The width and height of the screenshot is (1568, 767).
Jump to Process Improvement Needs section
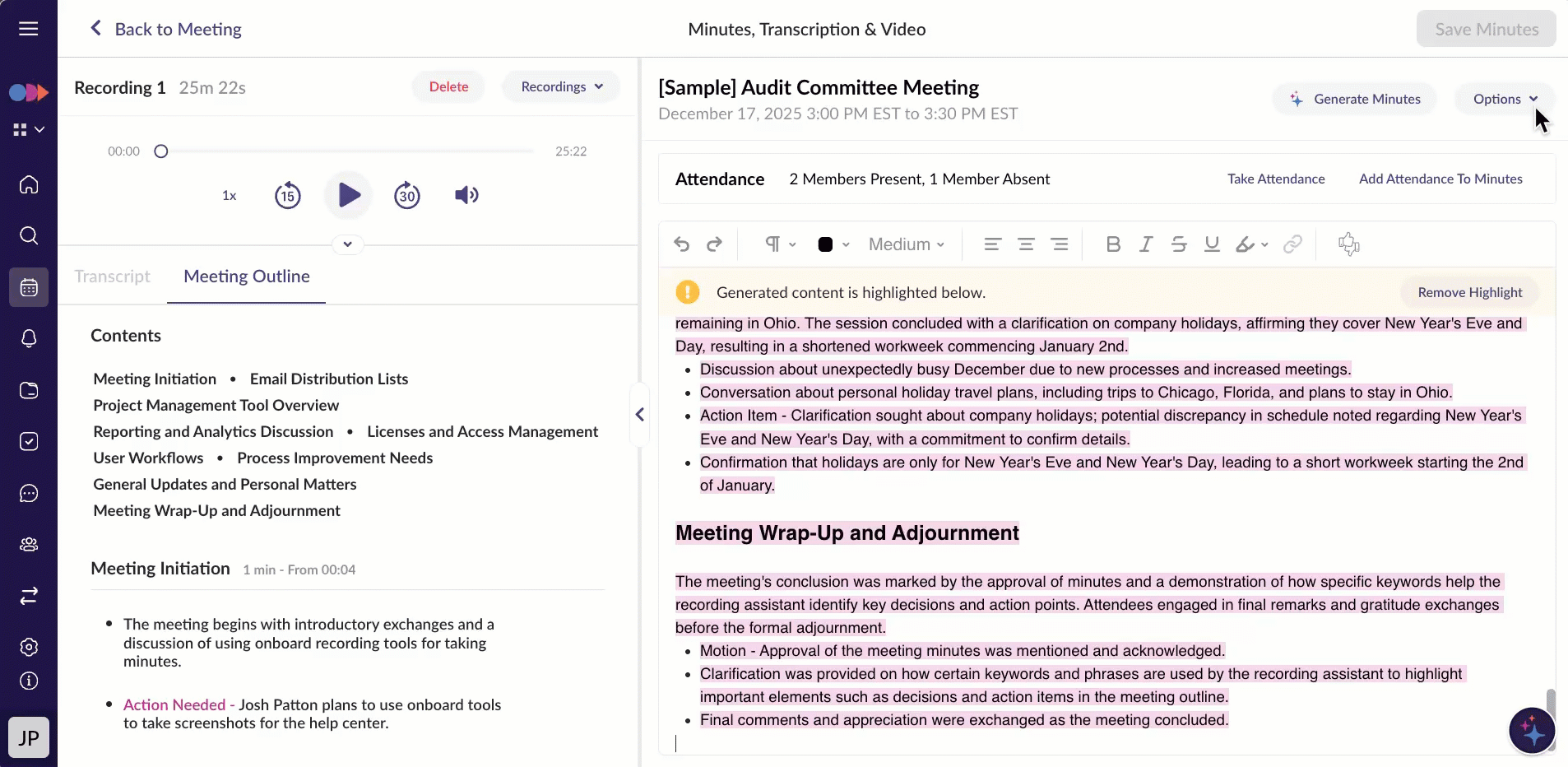coord(335,458)
